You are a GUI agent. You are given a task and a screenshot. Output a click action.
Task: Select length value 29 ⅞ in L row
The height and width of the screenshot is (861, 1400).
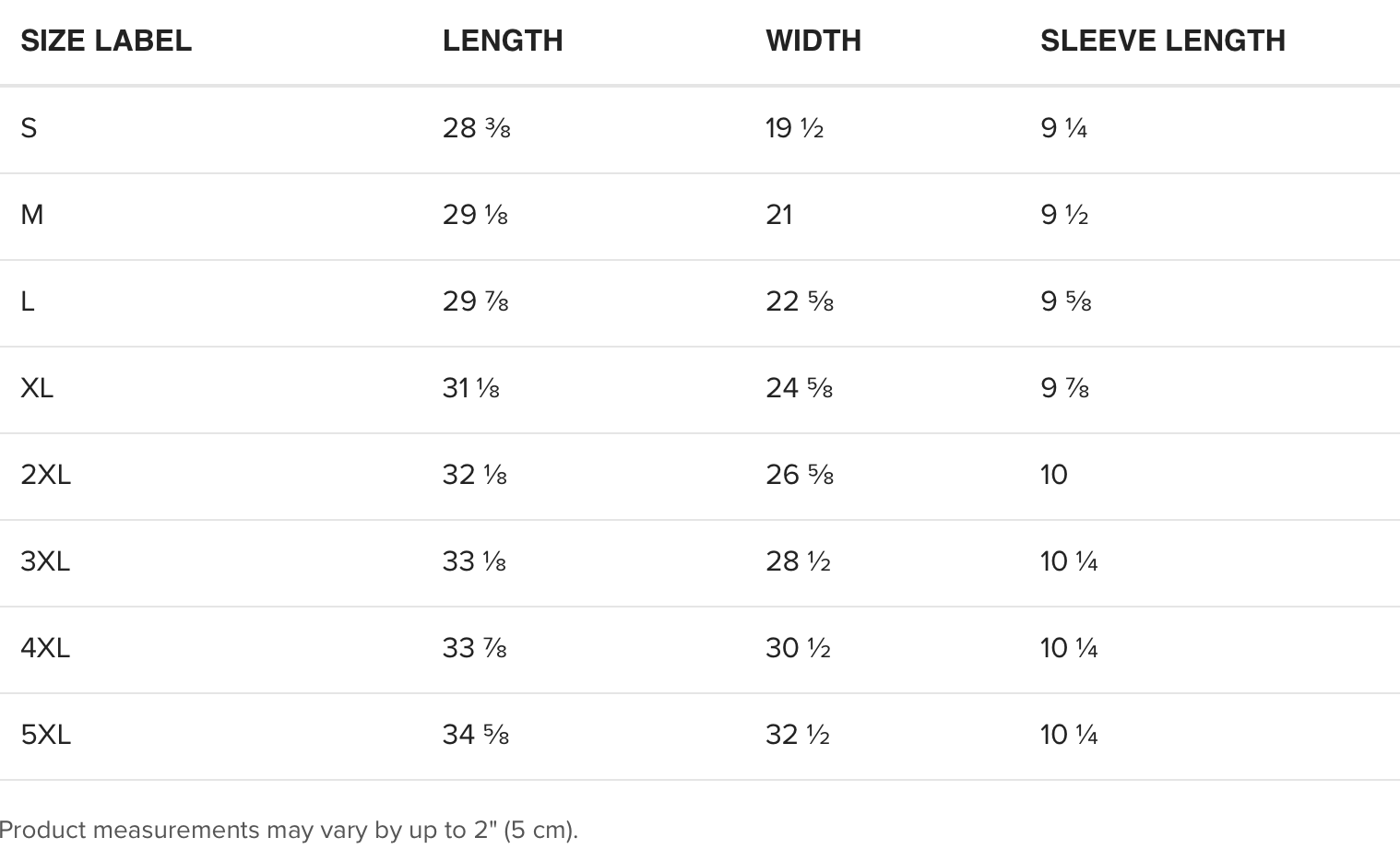pos(476,301)
